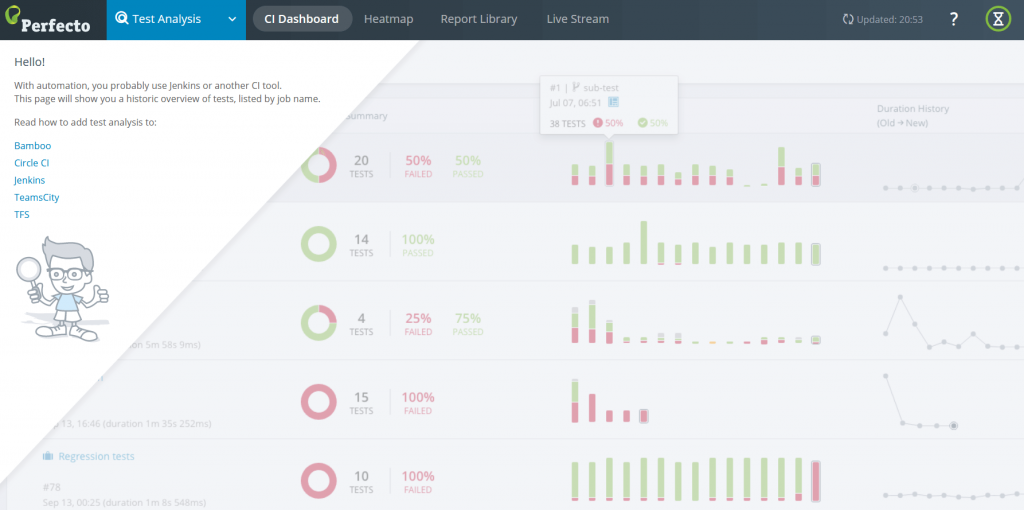Open the Bamboo integration link
The image size is (1024, 510).
(32, 146)
